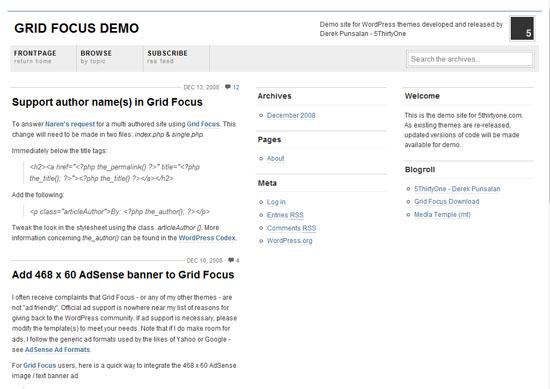Open the About page link

tap(276, 159)
